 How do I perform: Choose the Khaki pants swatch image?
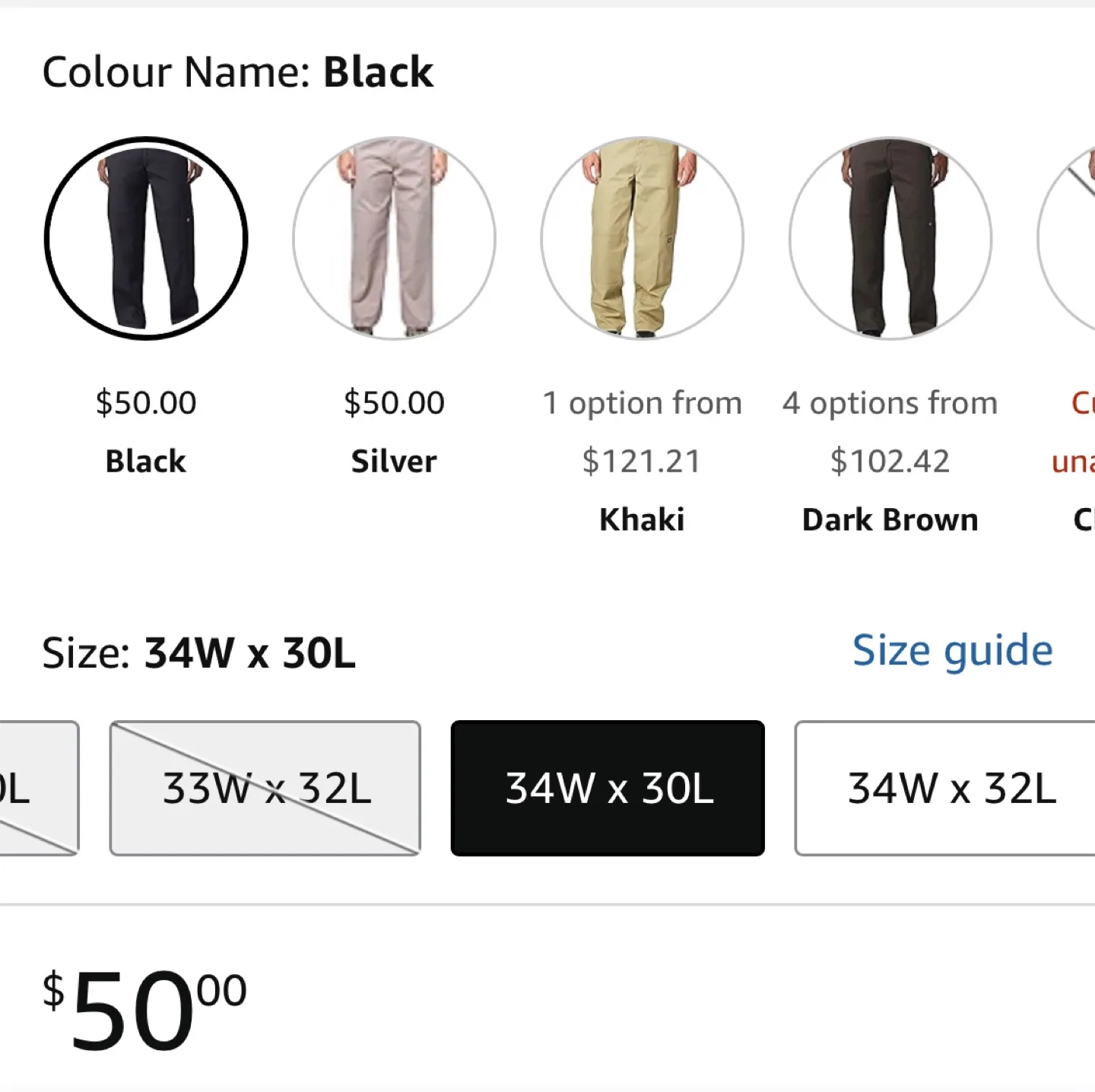(x=642, y=238)
